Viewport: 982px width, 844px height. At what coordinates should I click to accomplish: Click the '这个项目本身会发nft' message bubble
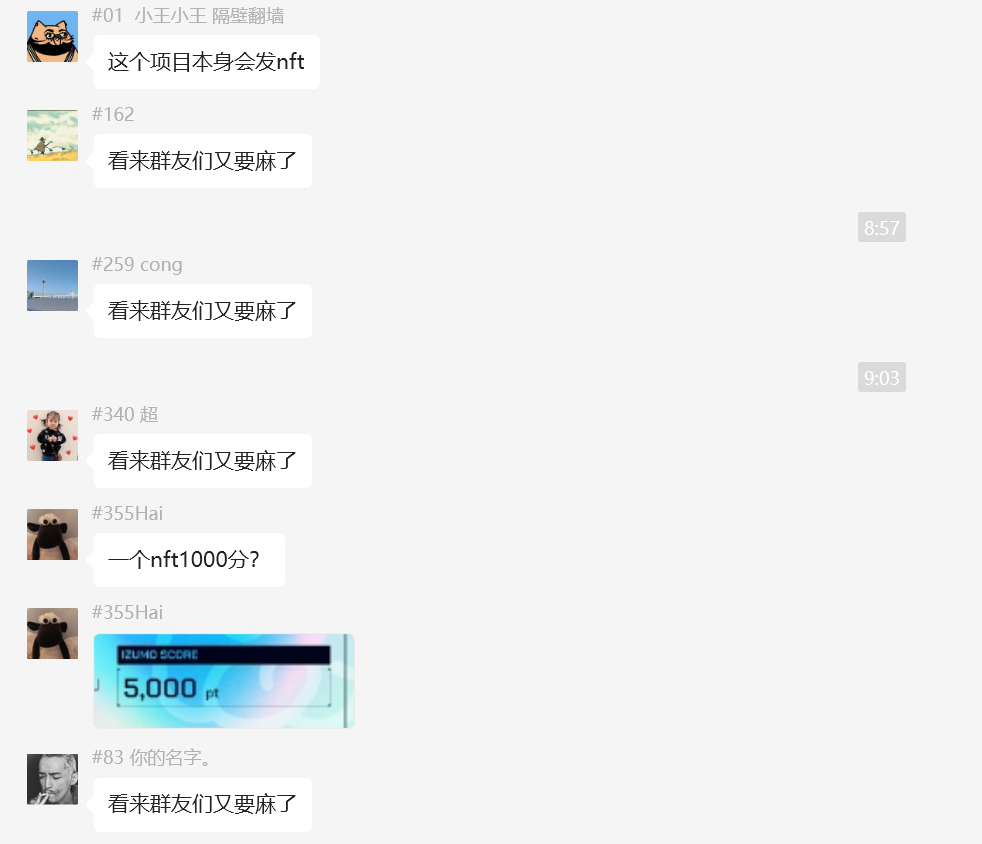pos(207,62)
